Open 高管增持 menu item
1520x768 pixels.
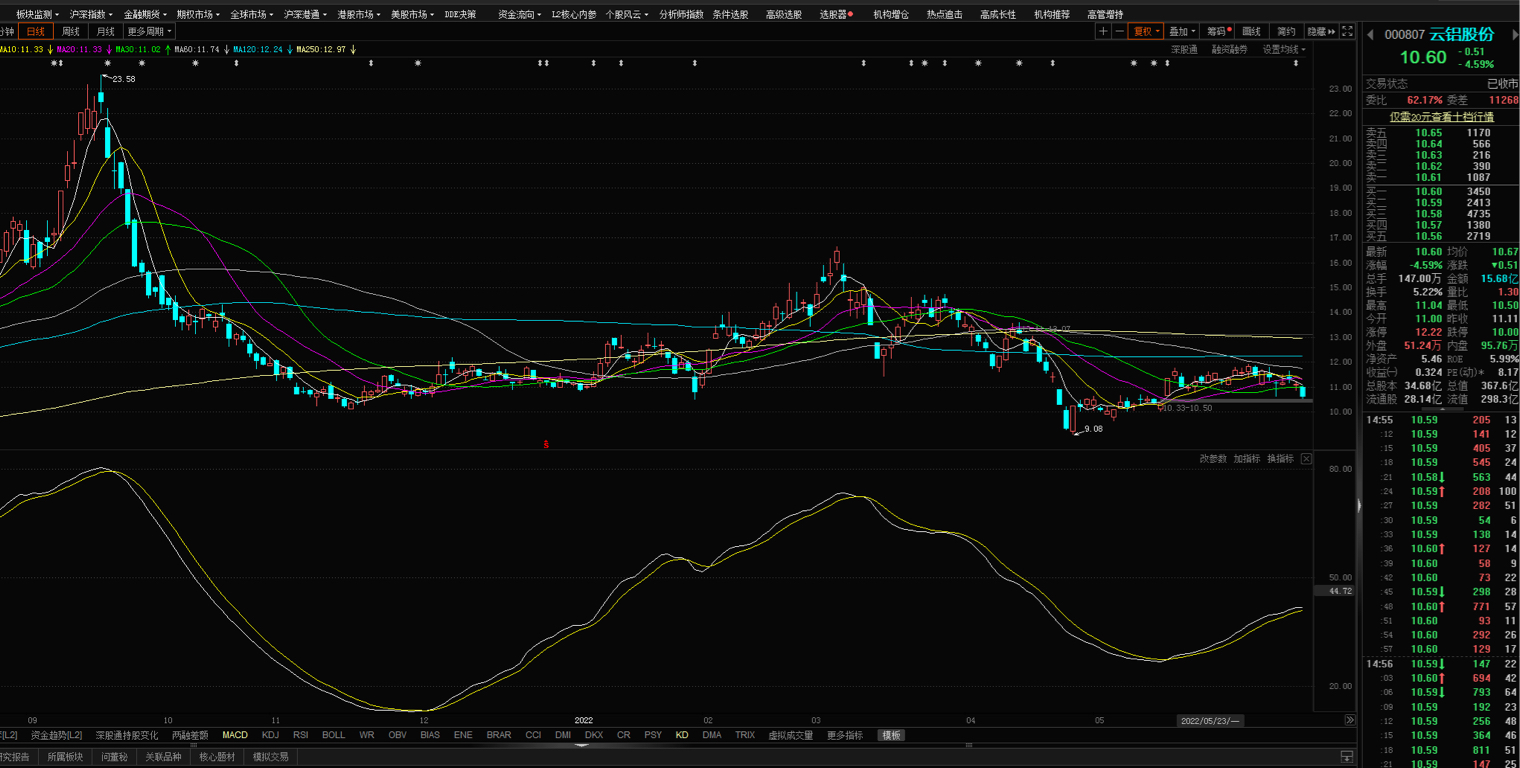pyautogui.click(x=1105, y=15)
